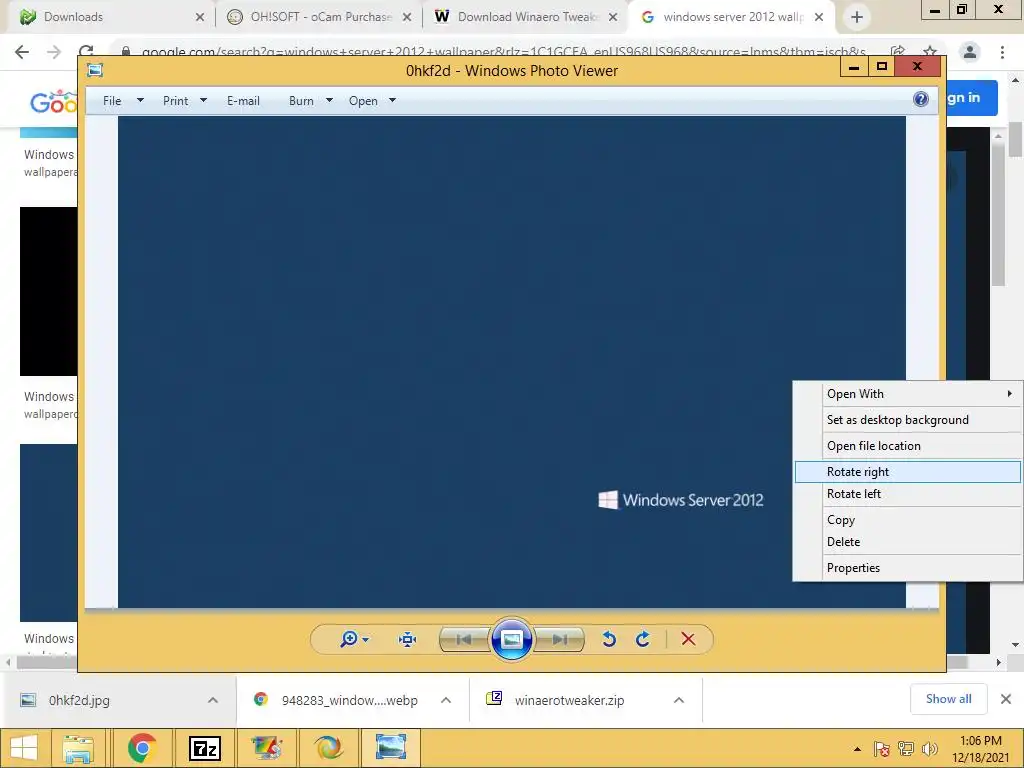This screenshot has width=1024, height=768.
Task: Close the Chrome downloads bar
Action: tap(1006, 699)
